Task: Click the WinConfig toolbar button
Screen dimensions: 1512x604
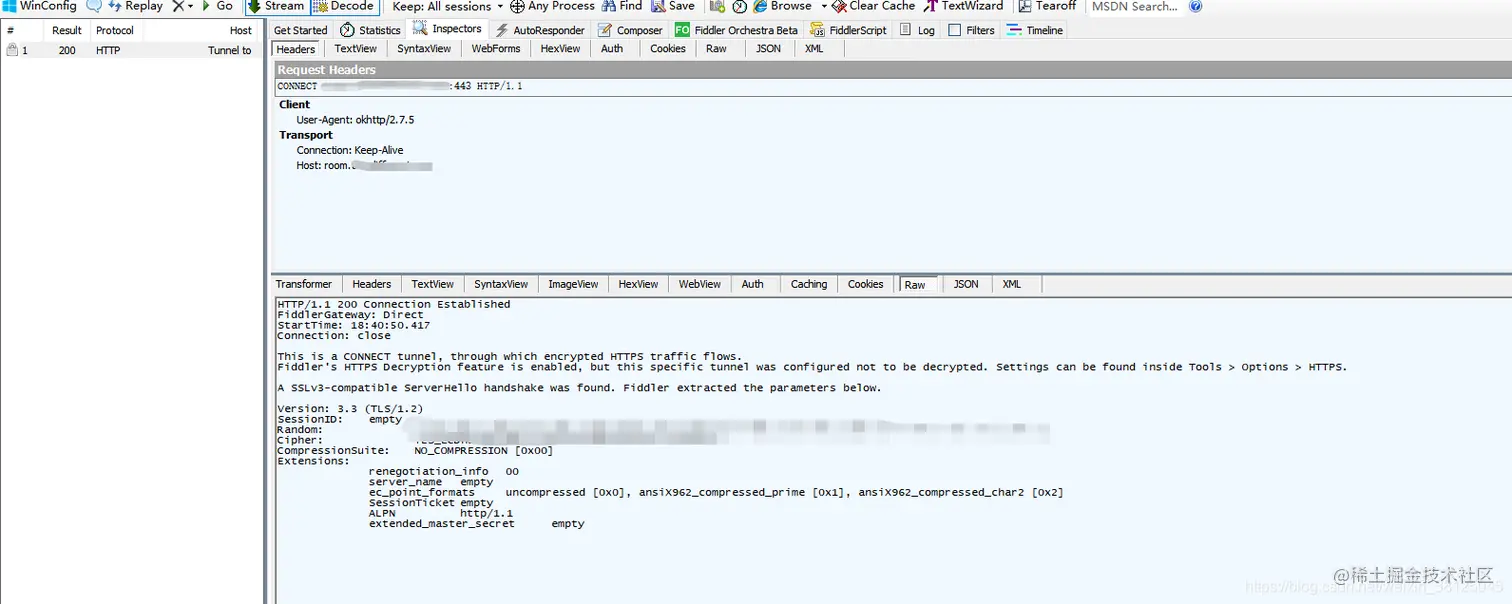Action: point(39,6)
